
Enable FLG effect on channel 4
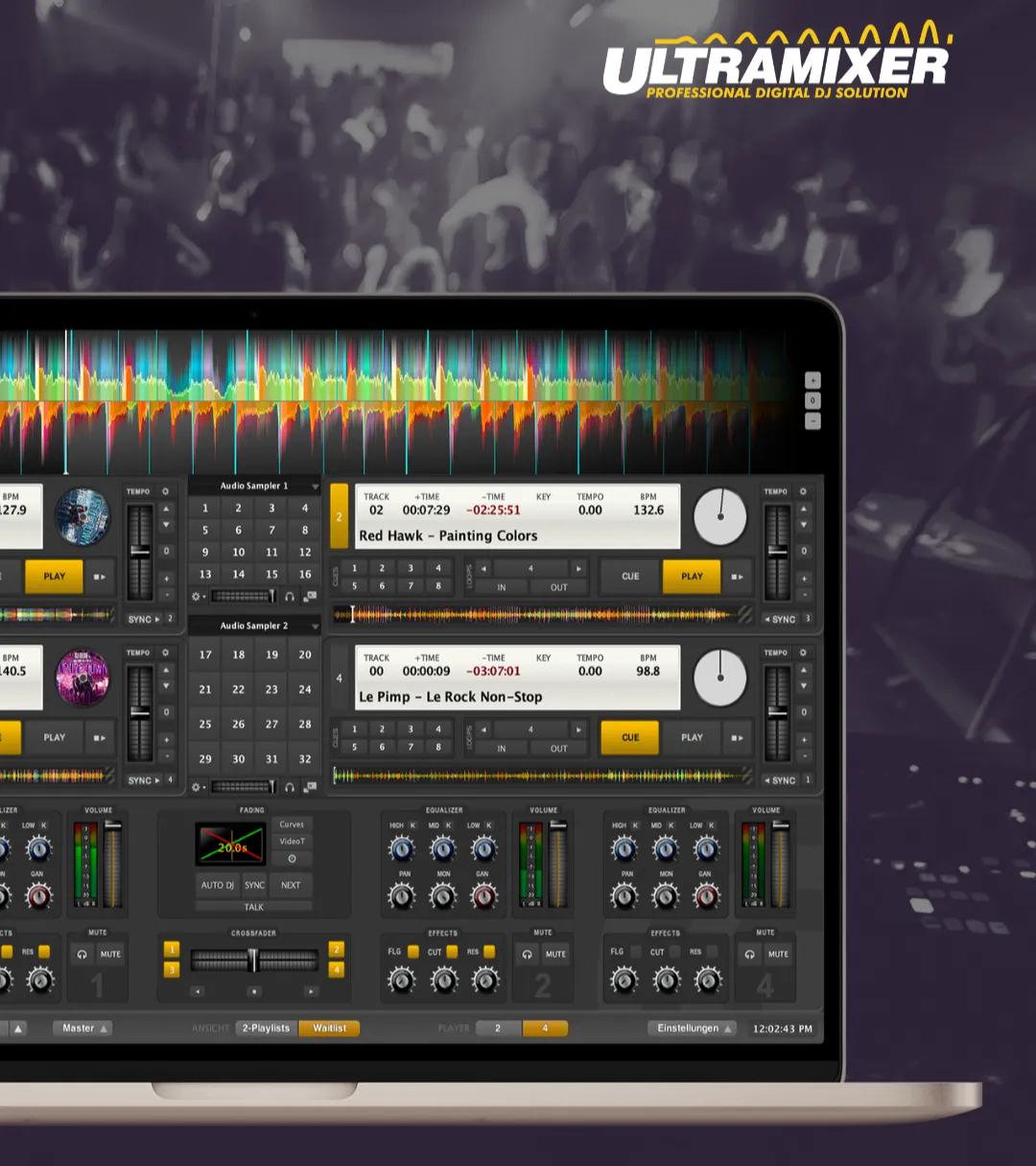(x=636, y=952)
